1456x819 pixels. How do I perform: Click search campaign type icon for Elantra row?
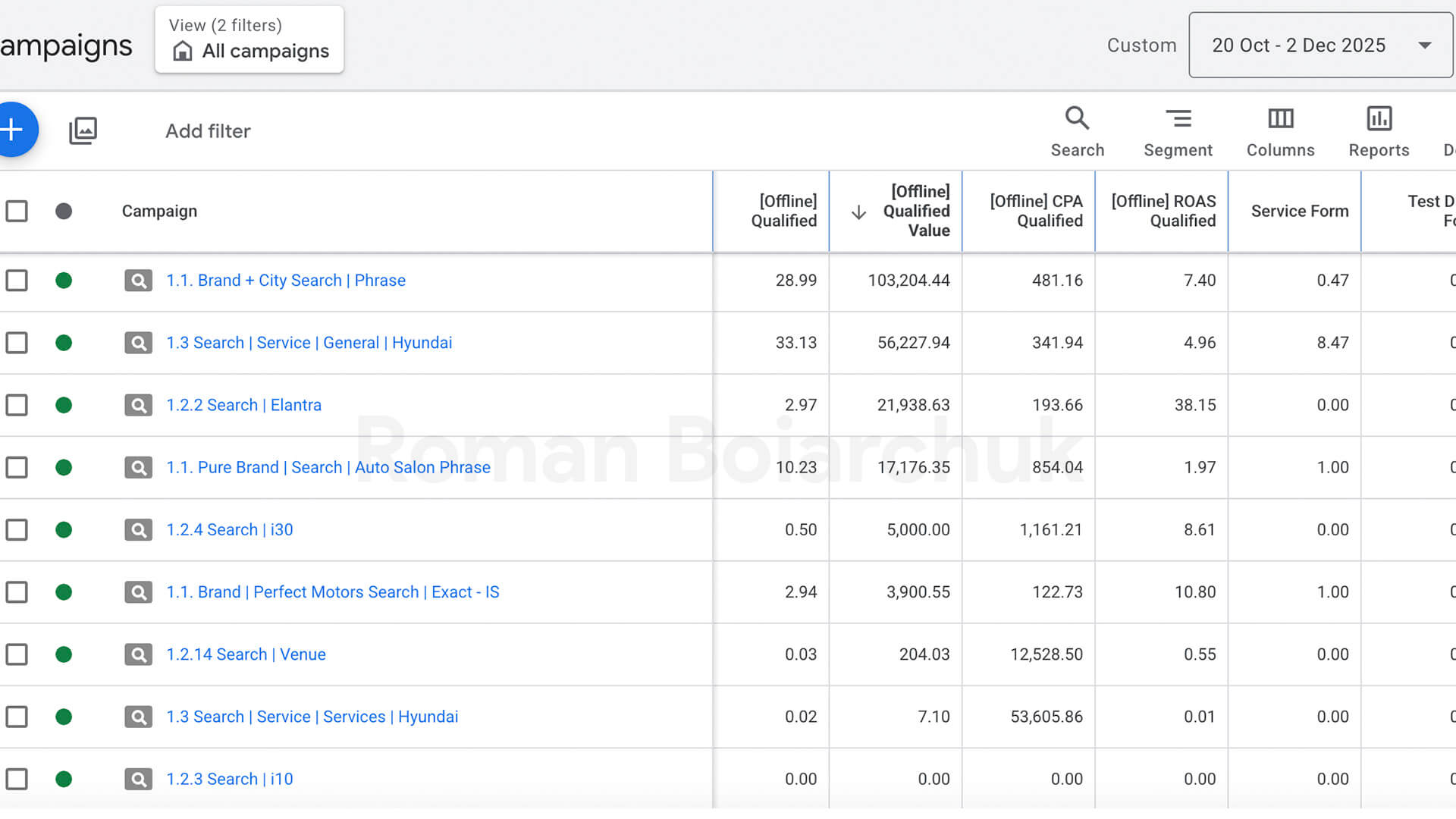tap(138, 405)
